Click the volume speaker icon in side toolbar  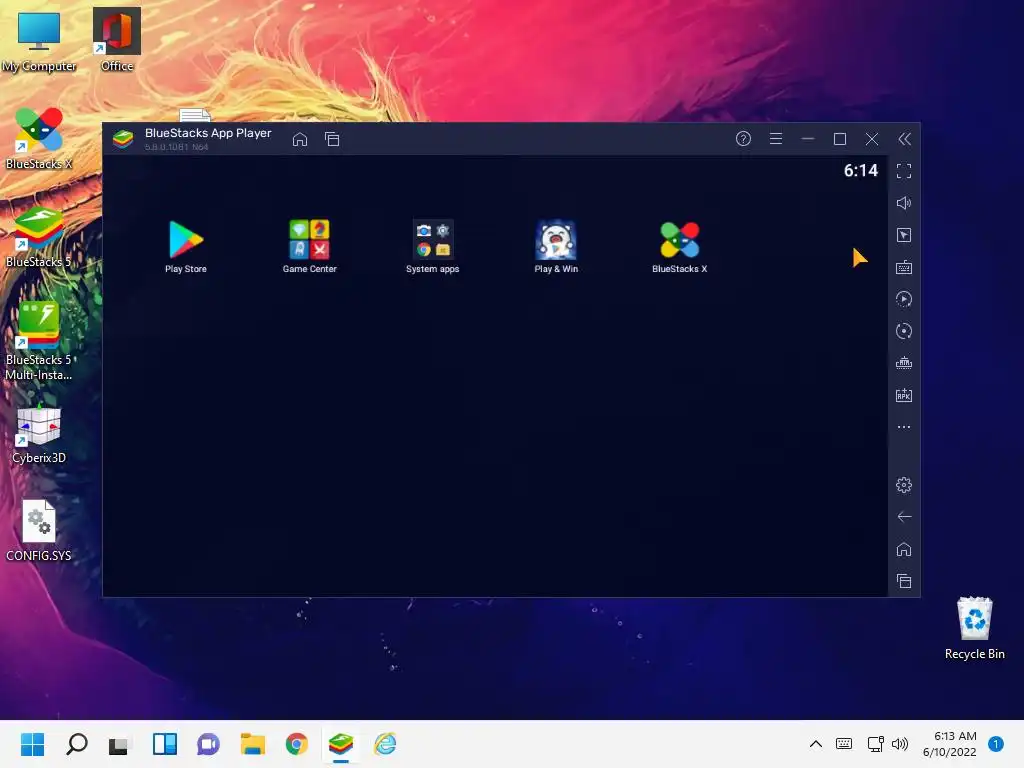pyautogui.click(x=904, y=203)
